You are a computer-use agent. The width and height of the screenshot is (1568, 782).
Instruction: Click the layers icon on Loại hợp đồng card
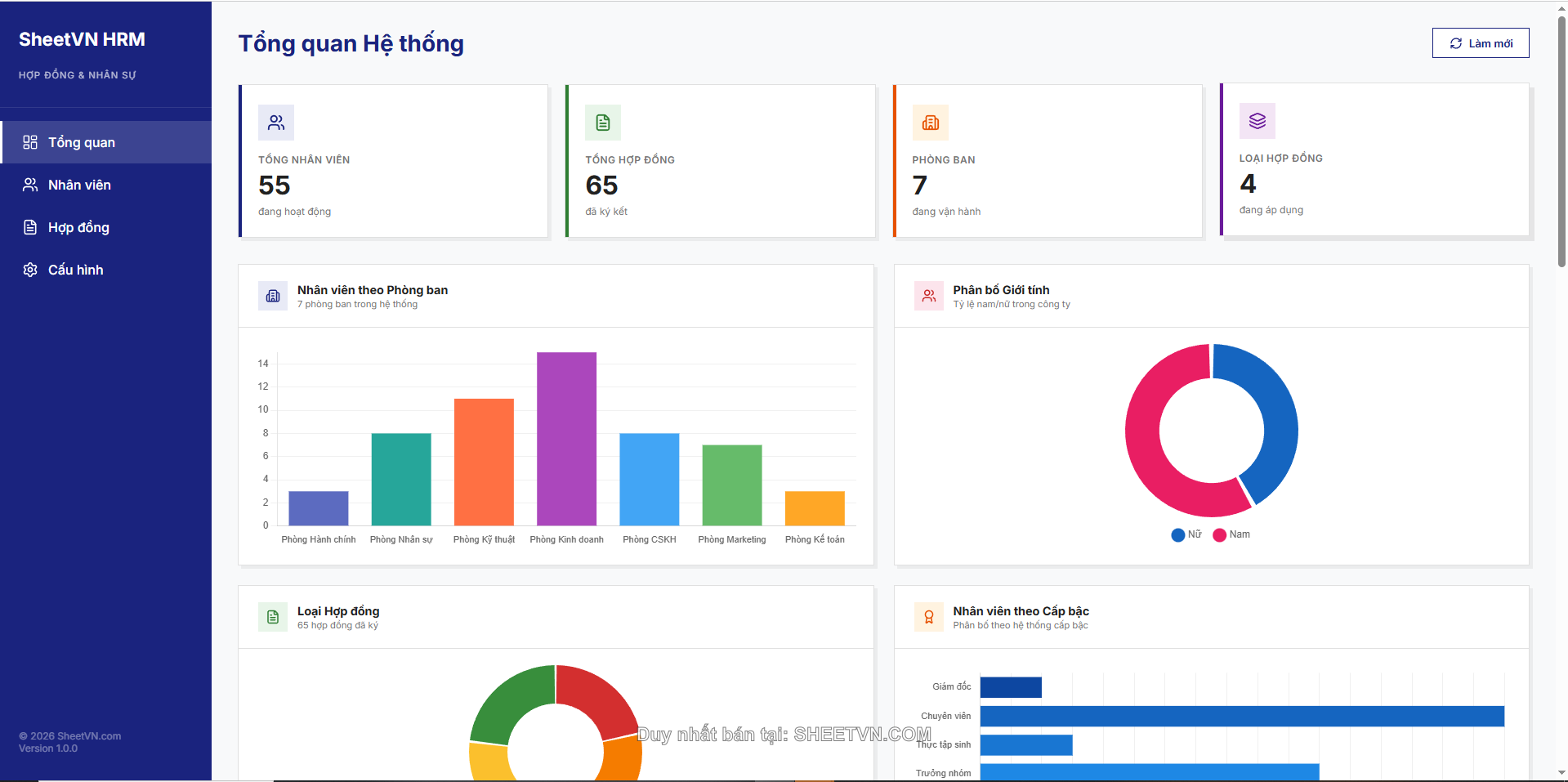tap(1257, 121)
